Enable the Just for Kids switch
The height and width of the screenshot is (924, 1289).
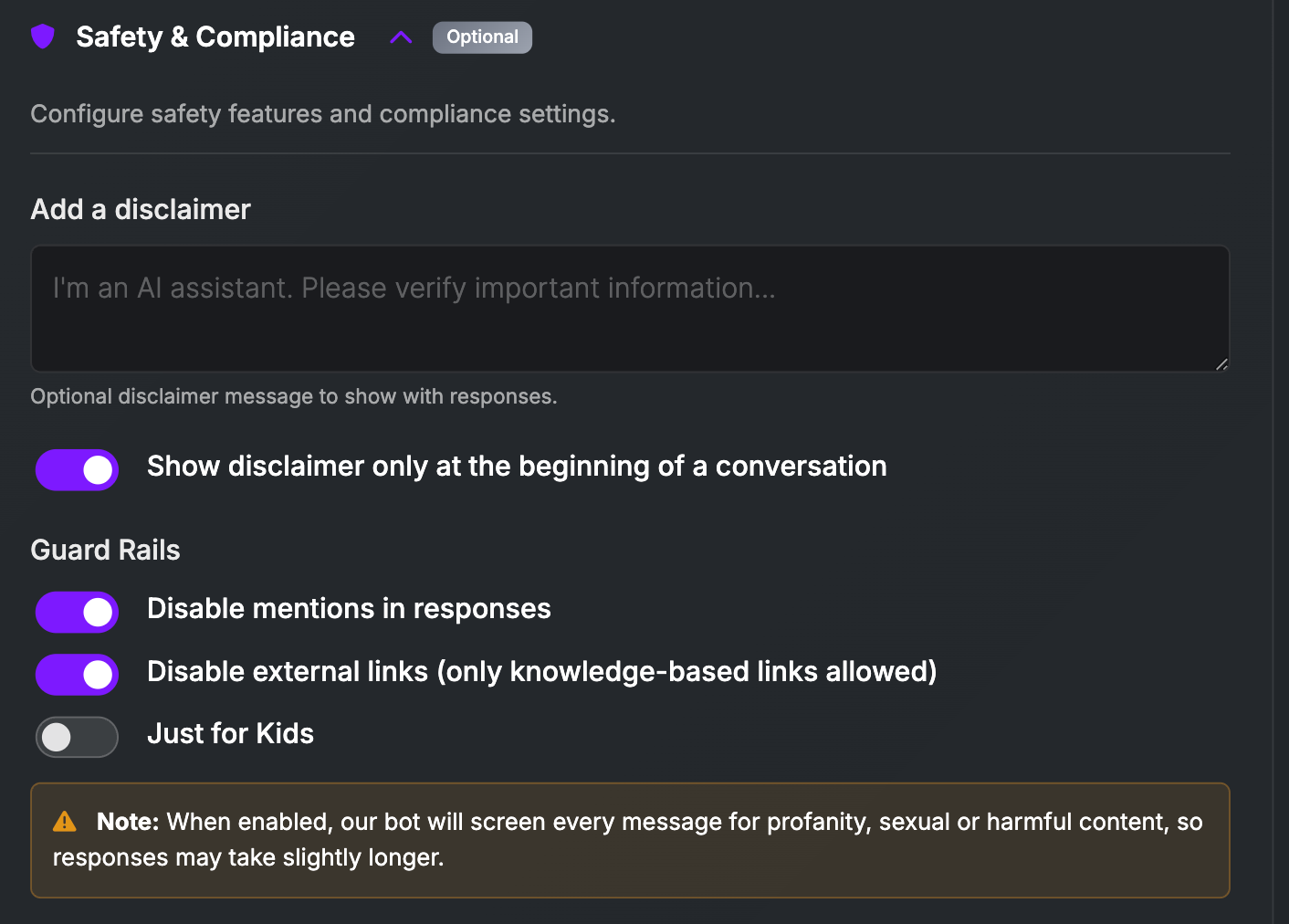point(78,737)
